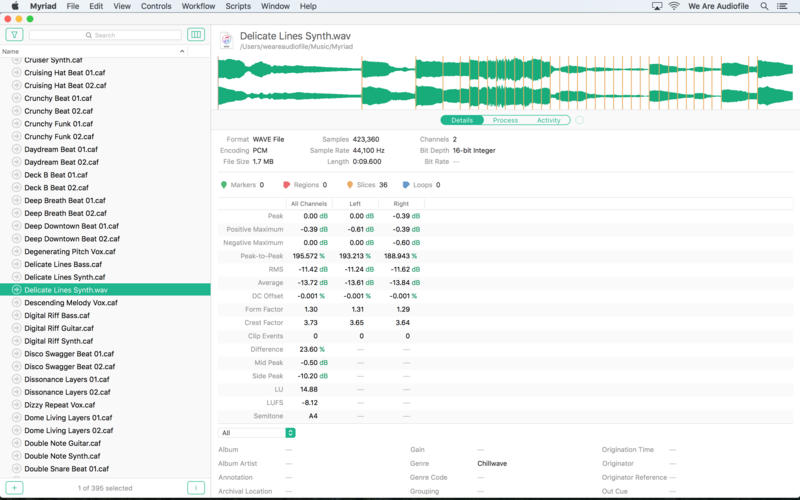
Task: Open the Spotlight search icon in the menu bar
Action: tap(764, 6)
